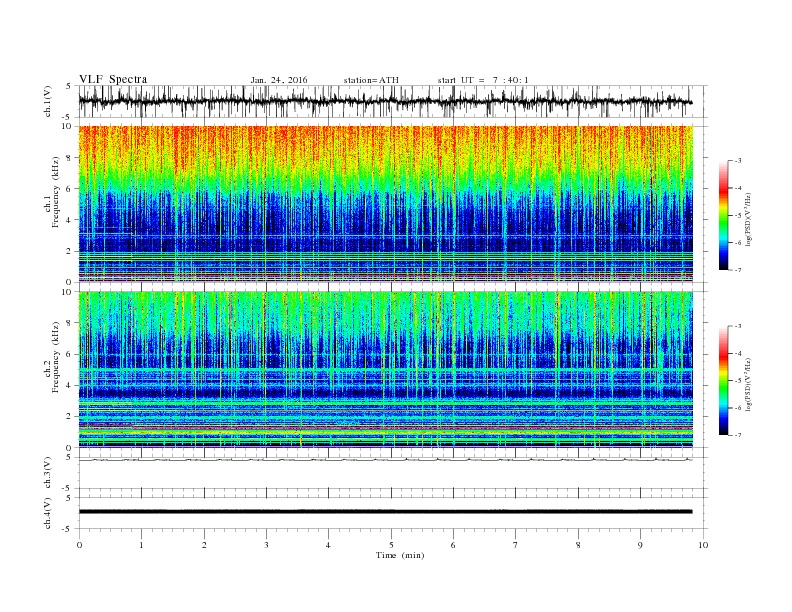This screenshot has height=612, width=792.
Task: Click the date 'Jan. 24, 2016' header
Action: point(279,80)
